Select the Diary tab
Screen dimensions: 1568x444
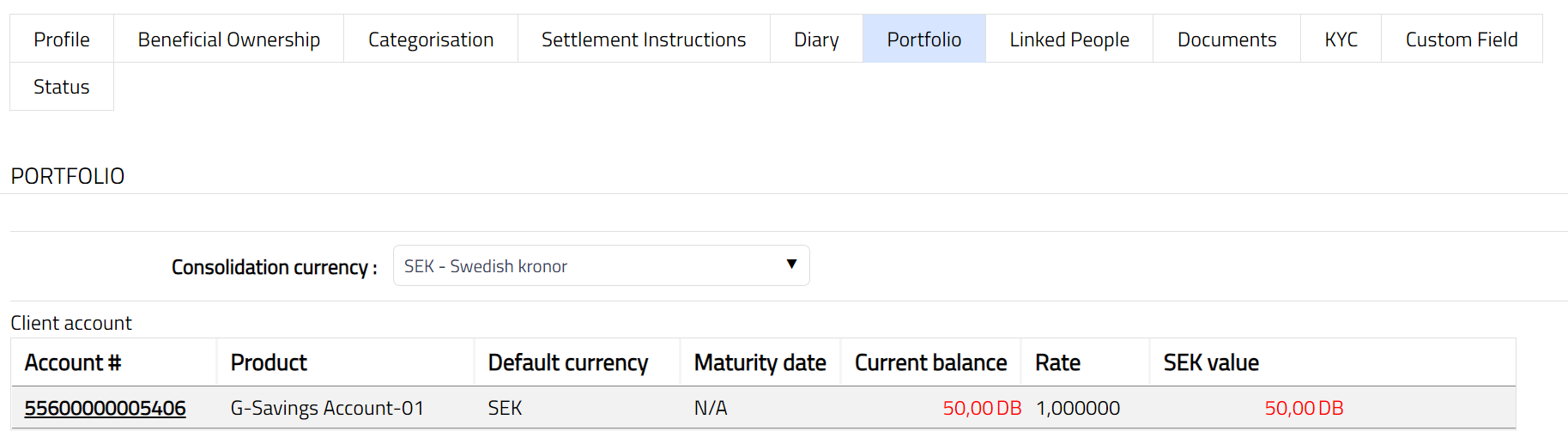[816, 40]
